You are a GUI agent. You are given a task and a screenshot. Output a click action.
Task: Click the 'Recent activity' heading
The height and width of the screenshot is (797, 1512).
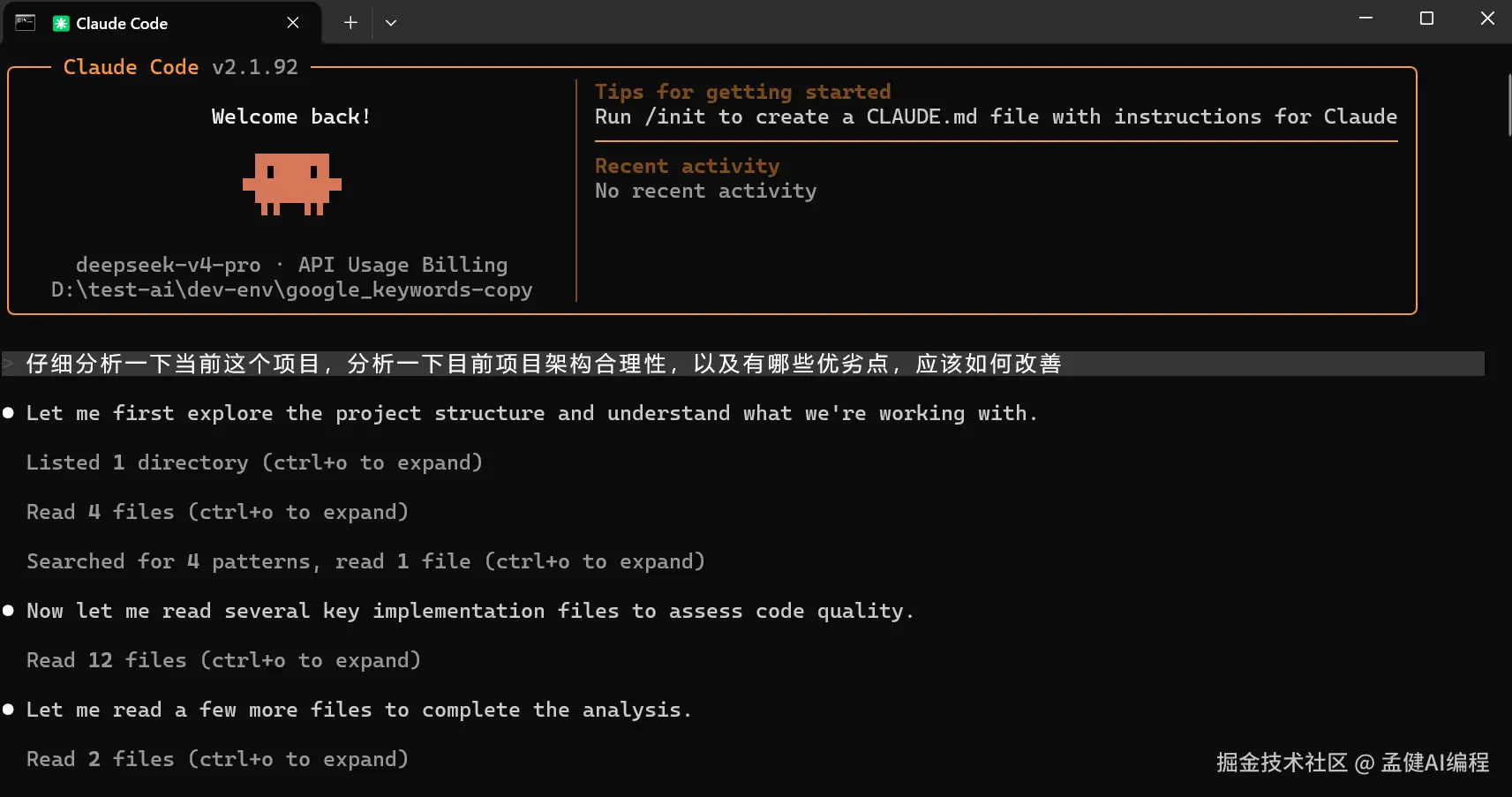687,166
